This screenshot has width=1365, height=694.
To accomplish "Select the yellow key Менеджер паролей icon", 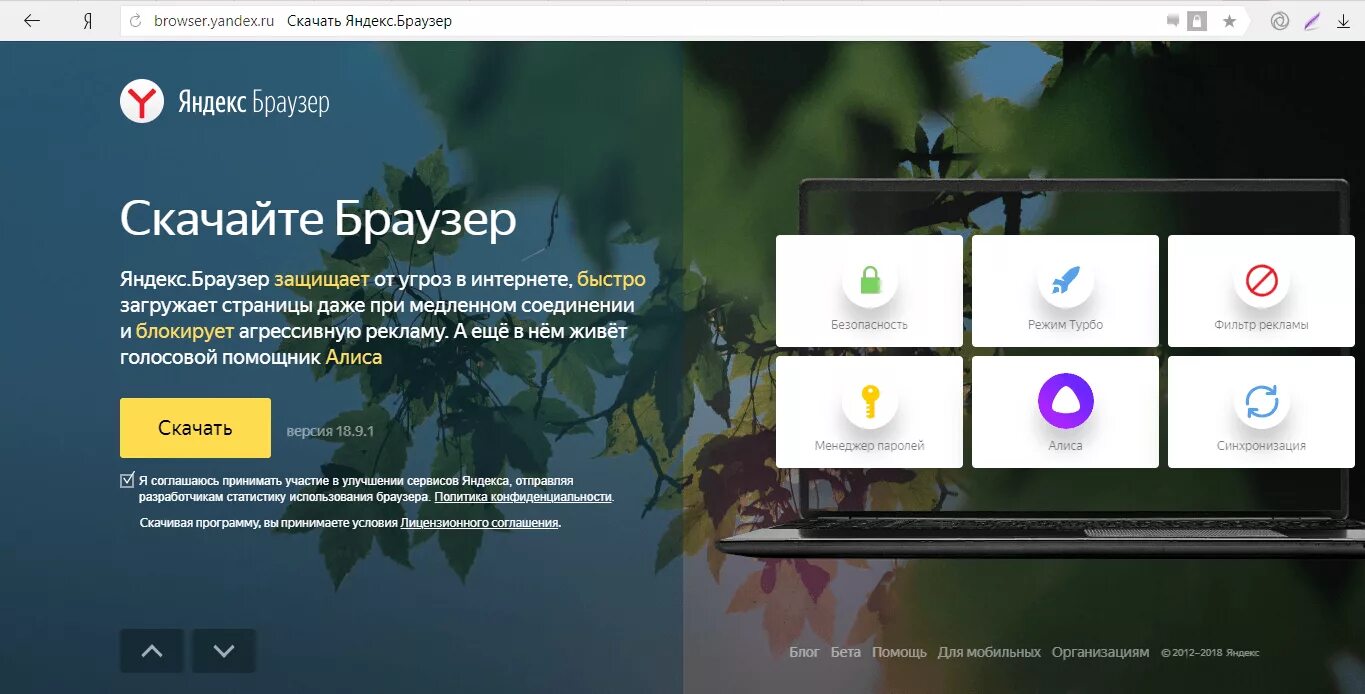I will (869, 402).
